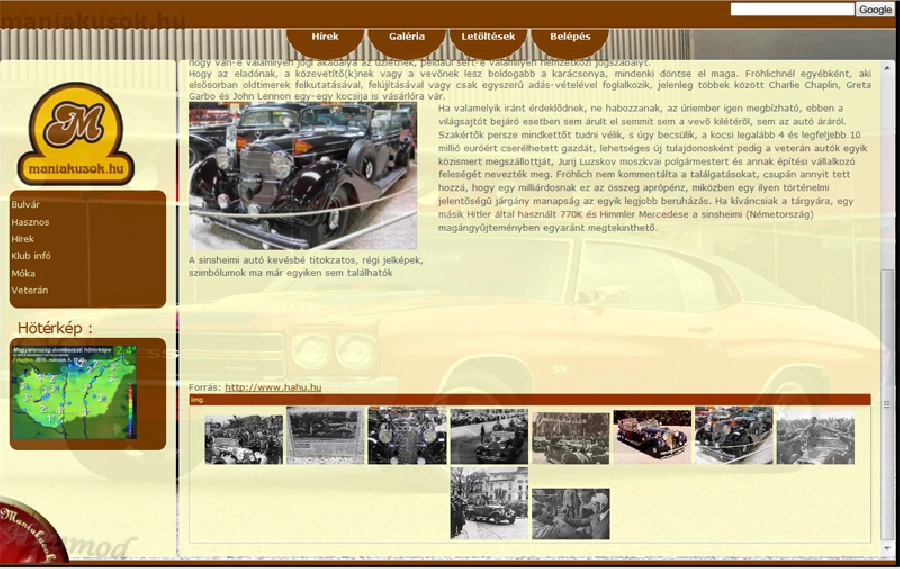Enlarge the main black Mercedes article photo

(x=303, y=175)
